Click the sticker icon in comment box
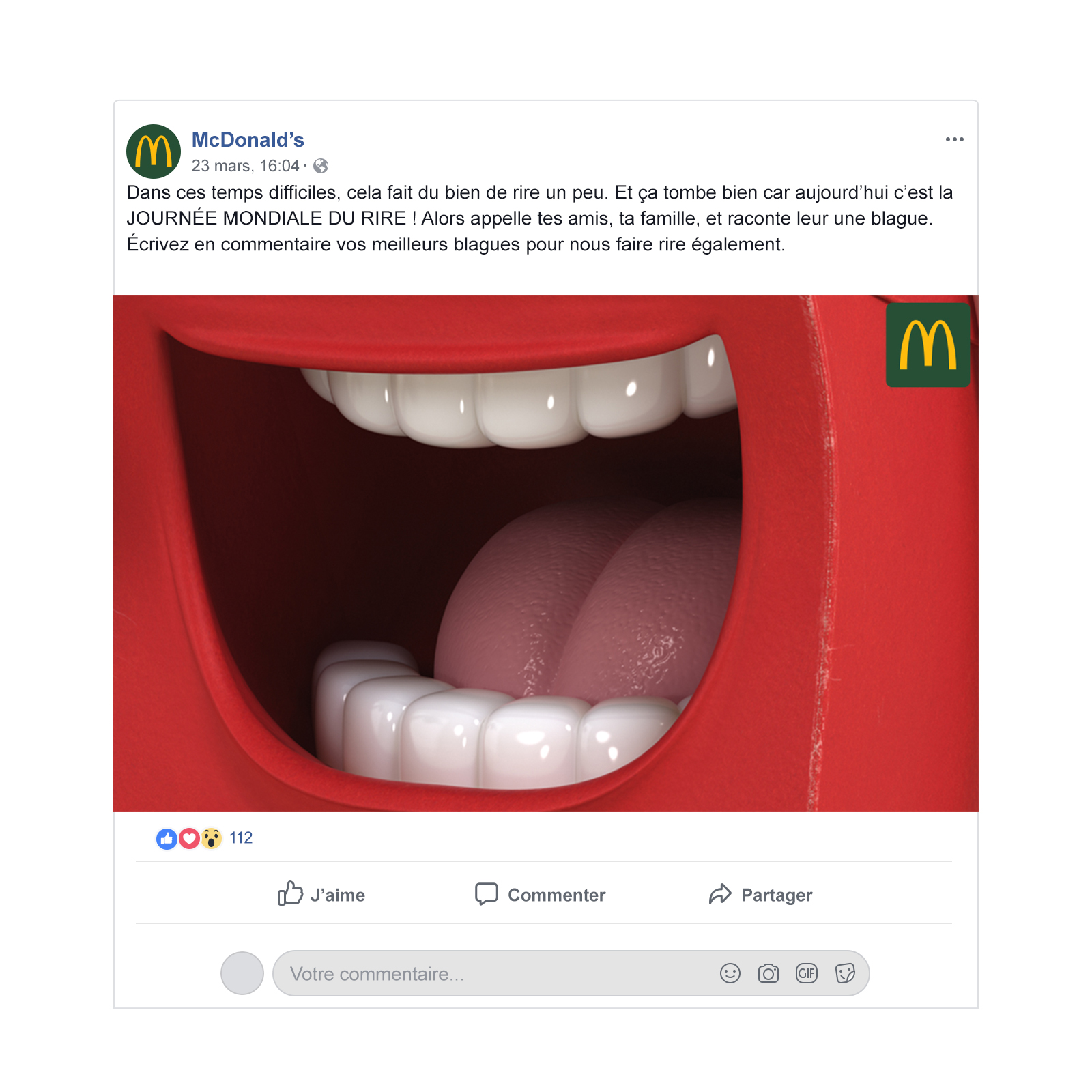The width and height of the screenshot is (1092, 1092). 845,973
